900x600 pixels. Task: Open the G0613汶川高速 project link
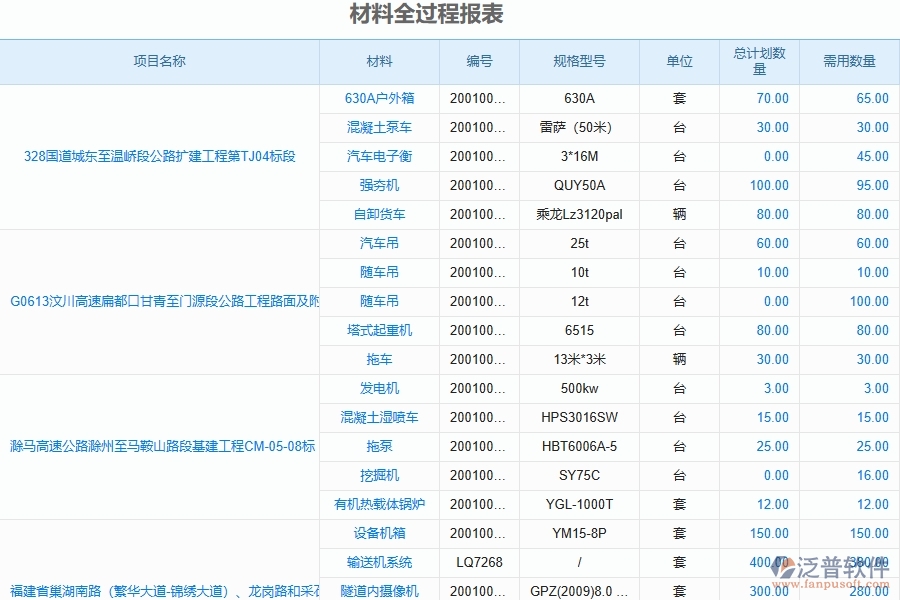tap(158, 301)
